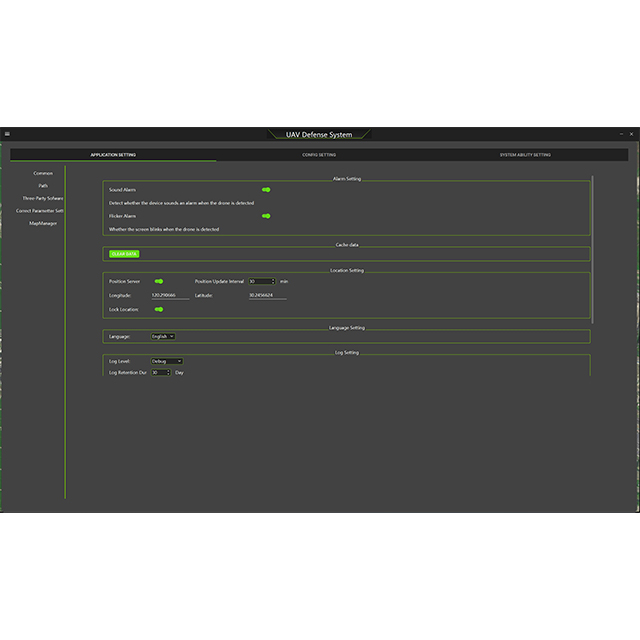Screen dimensions: 640x640
Task: Select the Application Setting tab
Action: click(113, 155)
